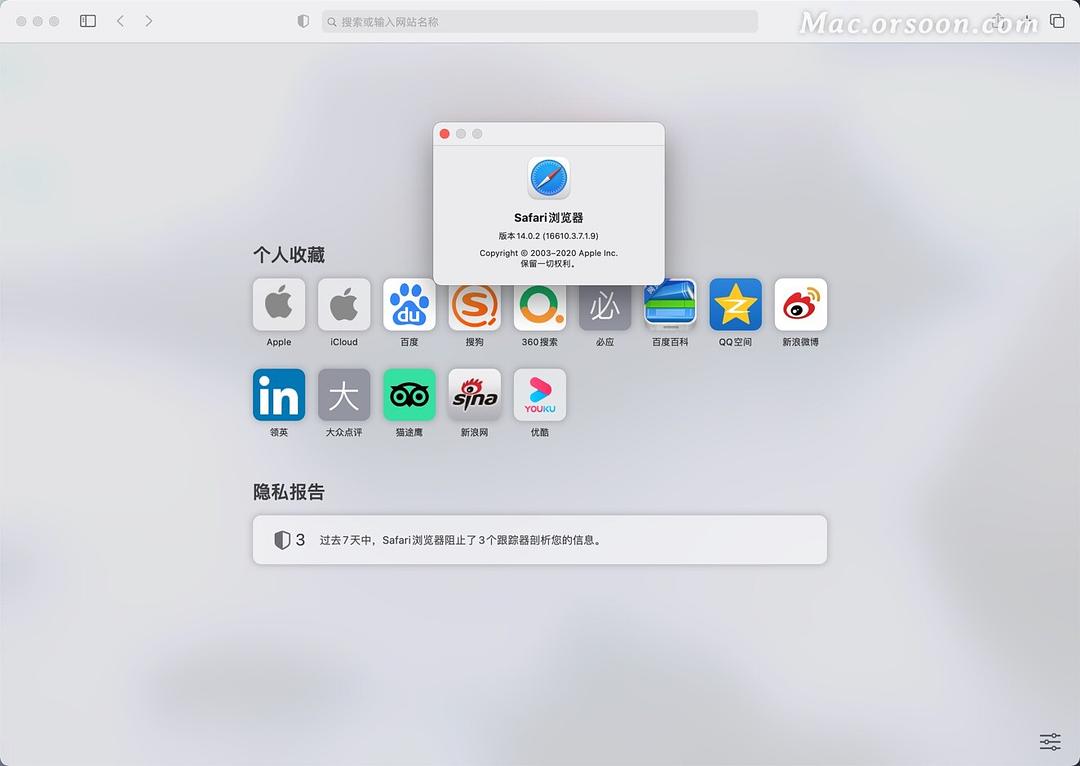The image size is (1080, 766).
Task: Open the iCloud favorite
Action: (x=344, y=304)
